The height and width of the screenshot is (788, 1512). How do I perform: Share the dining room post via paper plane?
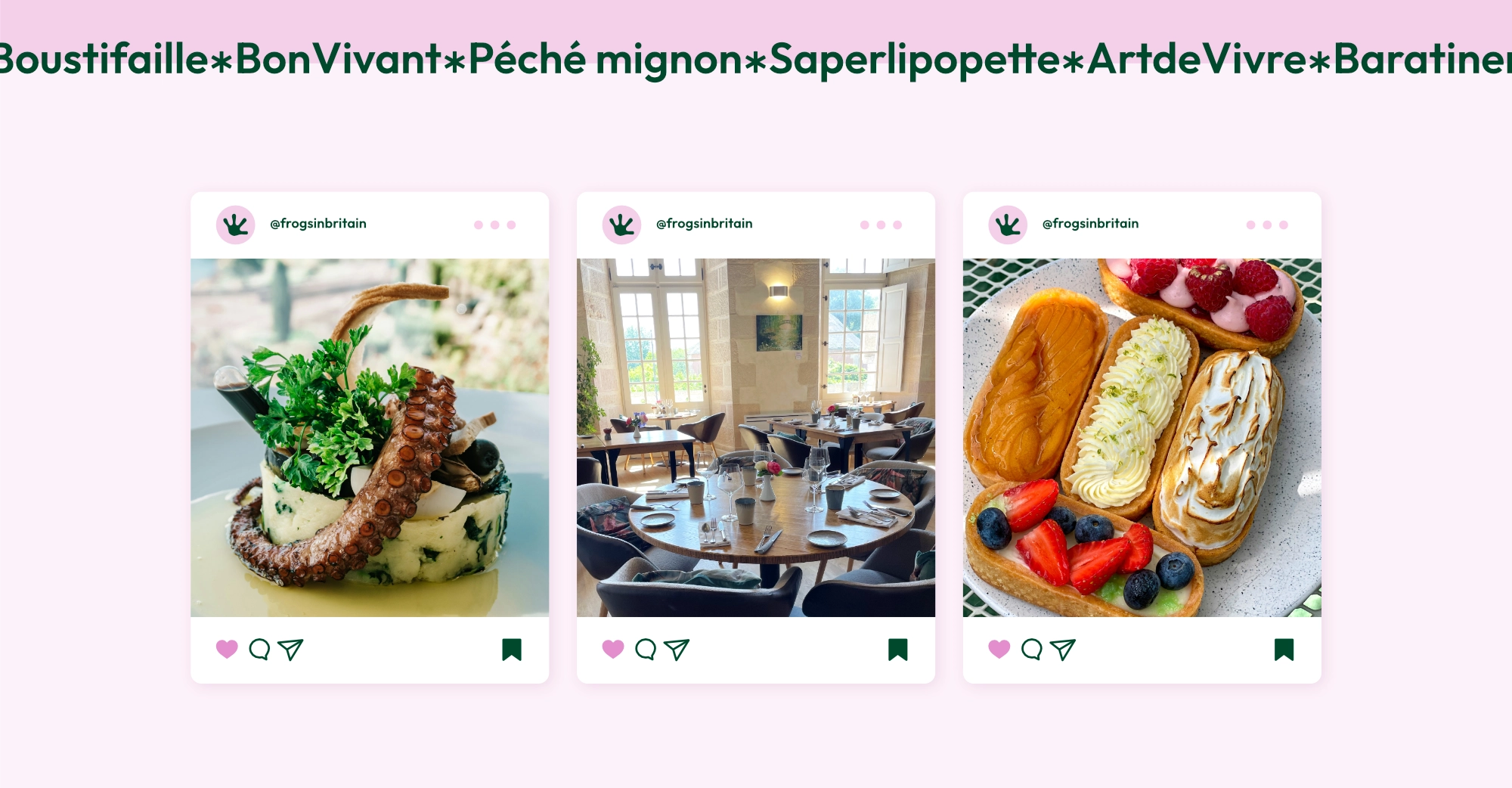tap(677, 650)
